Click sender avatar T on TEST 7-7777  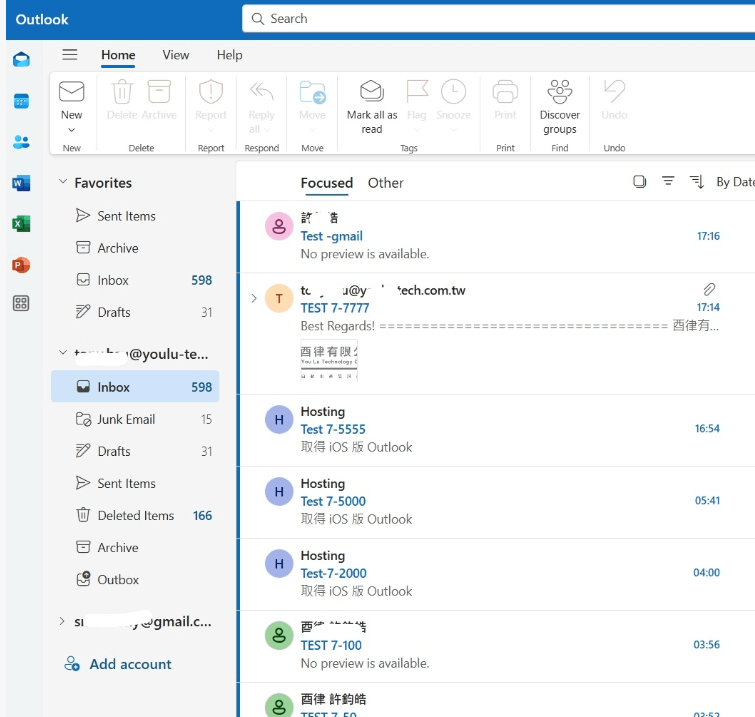(x=279, y=299)
